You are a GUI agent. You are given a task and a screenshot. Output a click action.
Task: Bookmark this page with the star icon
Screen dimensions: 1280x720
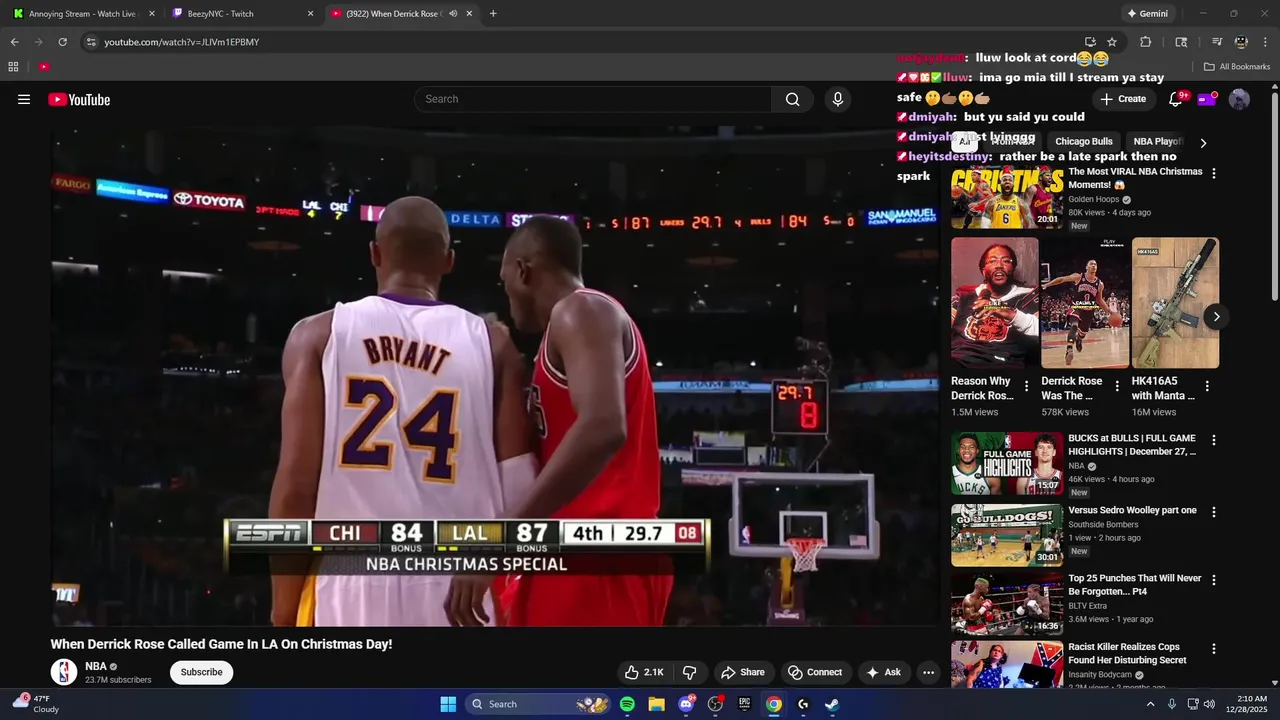click(x=1112, y=42)
